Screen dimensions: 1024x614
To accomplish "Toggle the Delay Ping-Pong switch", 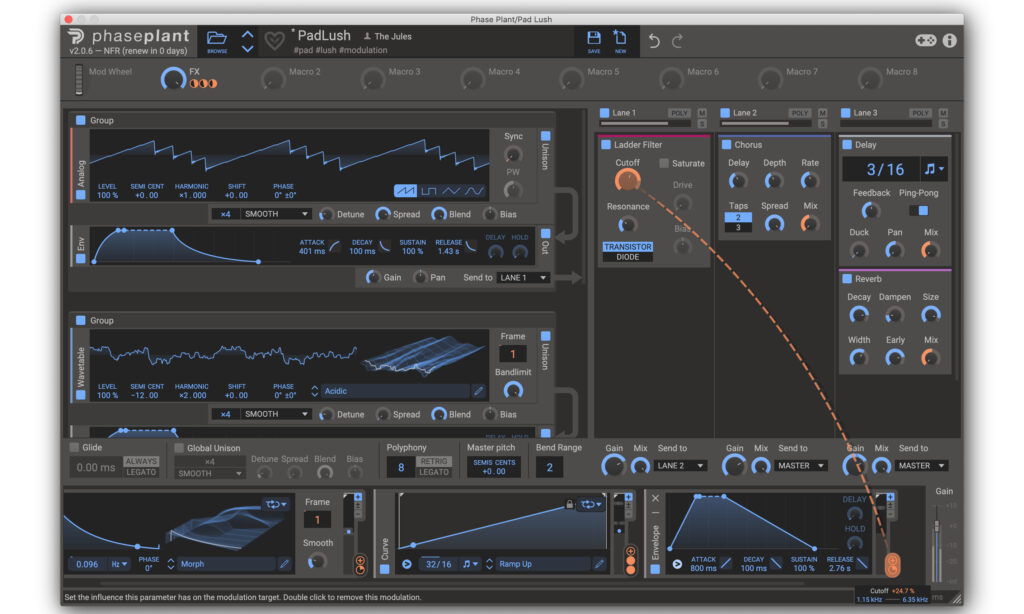I will [919, 210].
